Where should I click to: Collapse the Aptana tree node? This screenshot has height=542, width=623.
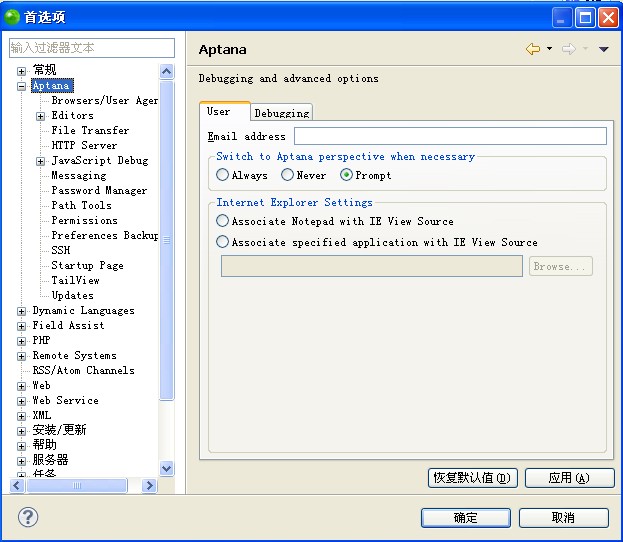click(x=21, y=86)
